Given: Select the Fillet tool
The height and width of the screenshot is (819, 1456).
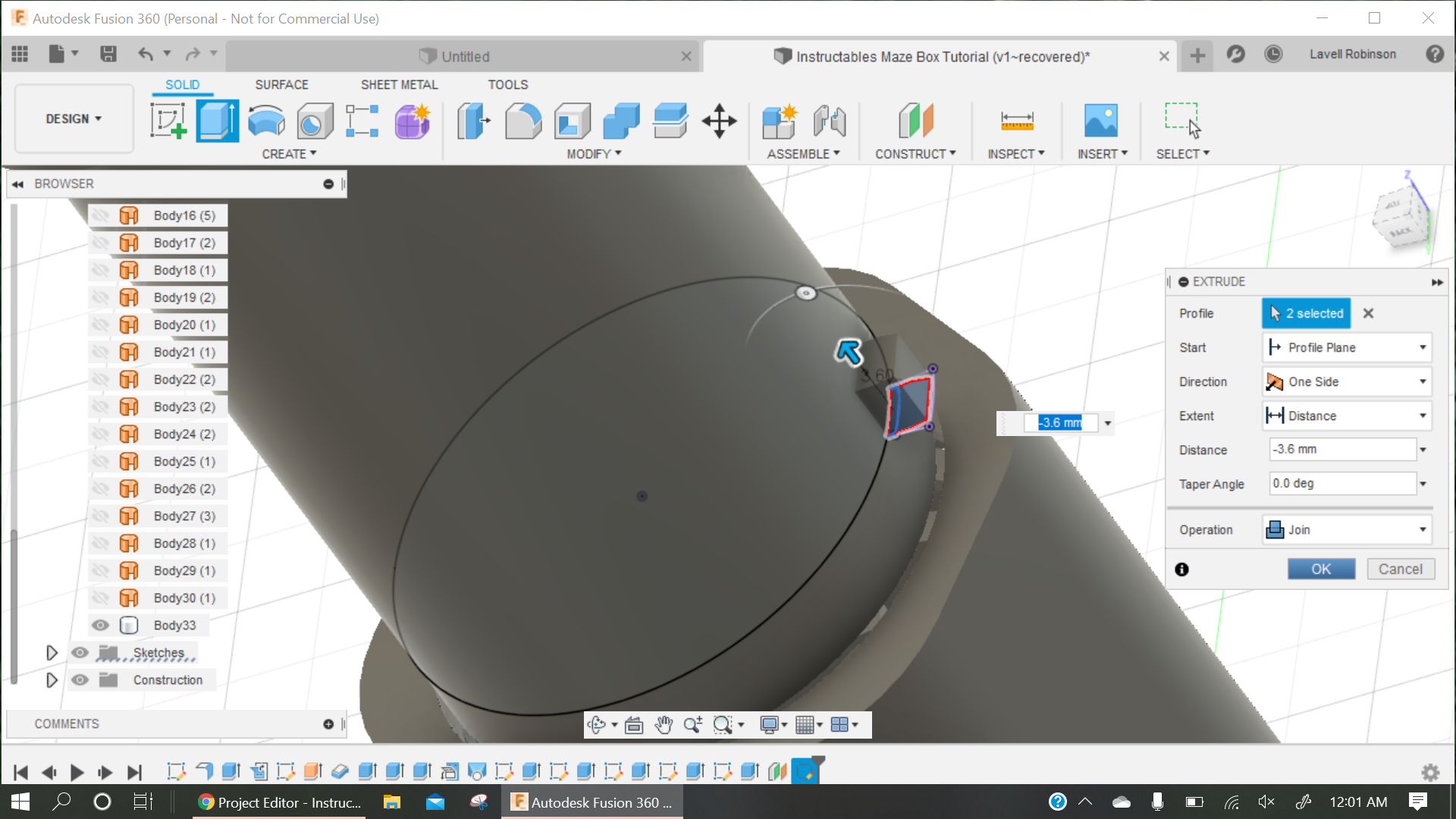Looking at the screenshot, I should tap(523, 121).
